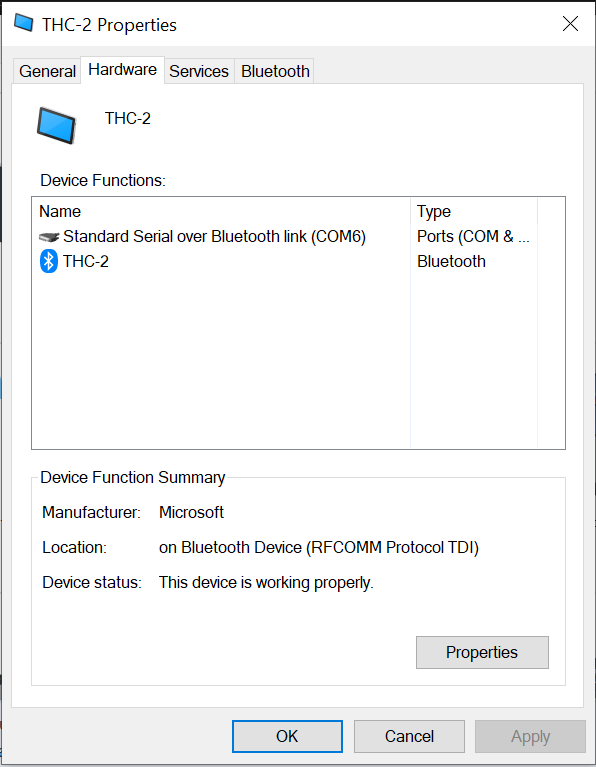Viewport: 596px width, 767px height.
Task: Click the Bluetooth type cell
Action: pyautogui.click(x=451, y=261)
